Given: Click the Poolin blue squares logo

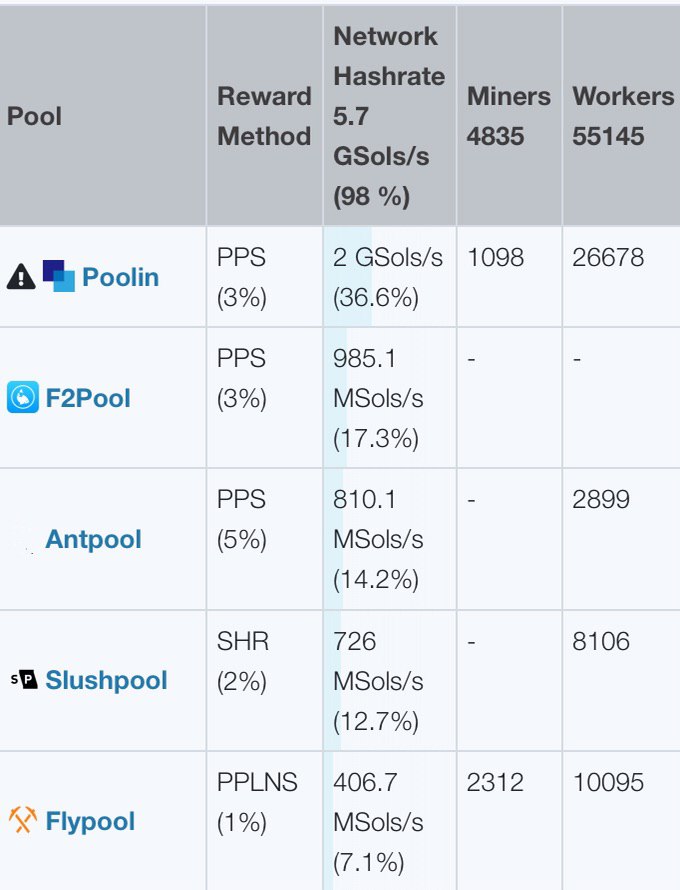Looking at the screenshot, I should click(58, 276).
